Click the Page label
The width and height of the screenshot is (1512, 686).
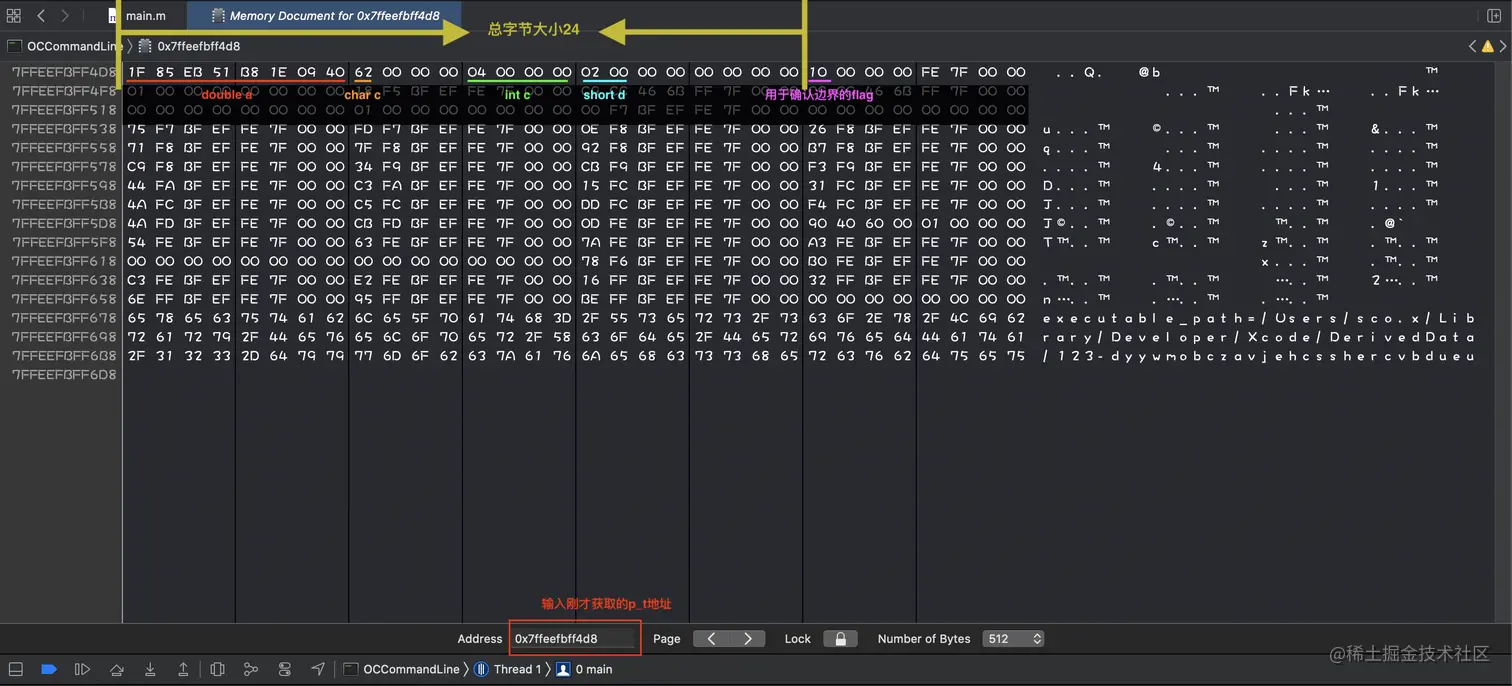667,638
